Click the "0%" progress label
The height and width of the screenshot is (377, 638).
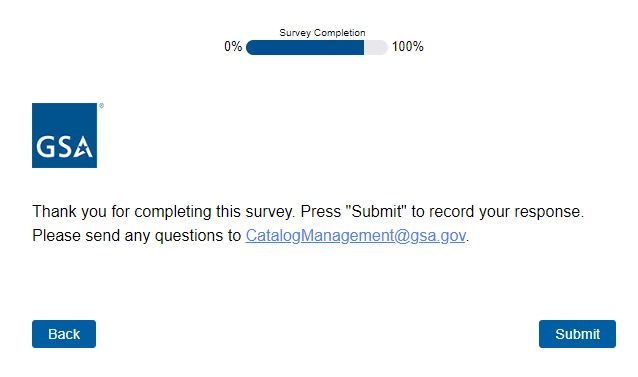pos(233,47)
